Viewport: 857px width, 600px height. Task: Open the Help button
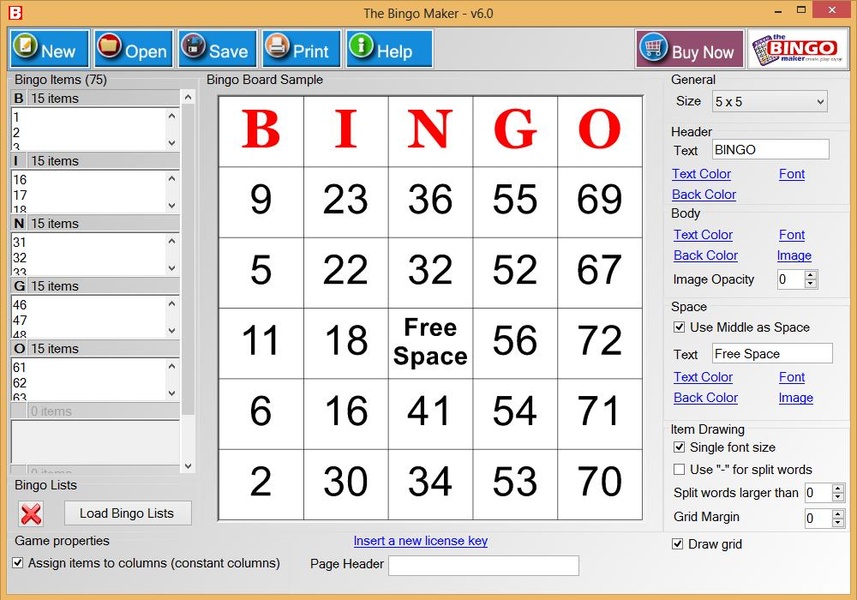(x=389, y=50)
